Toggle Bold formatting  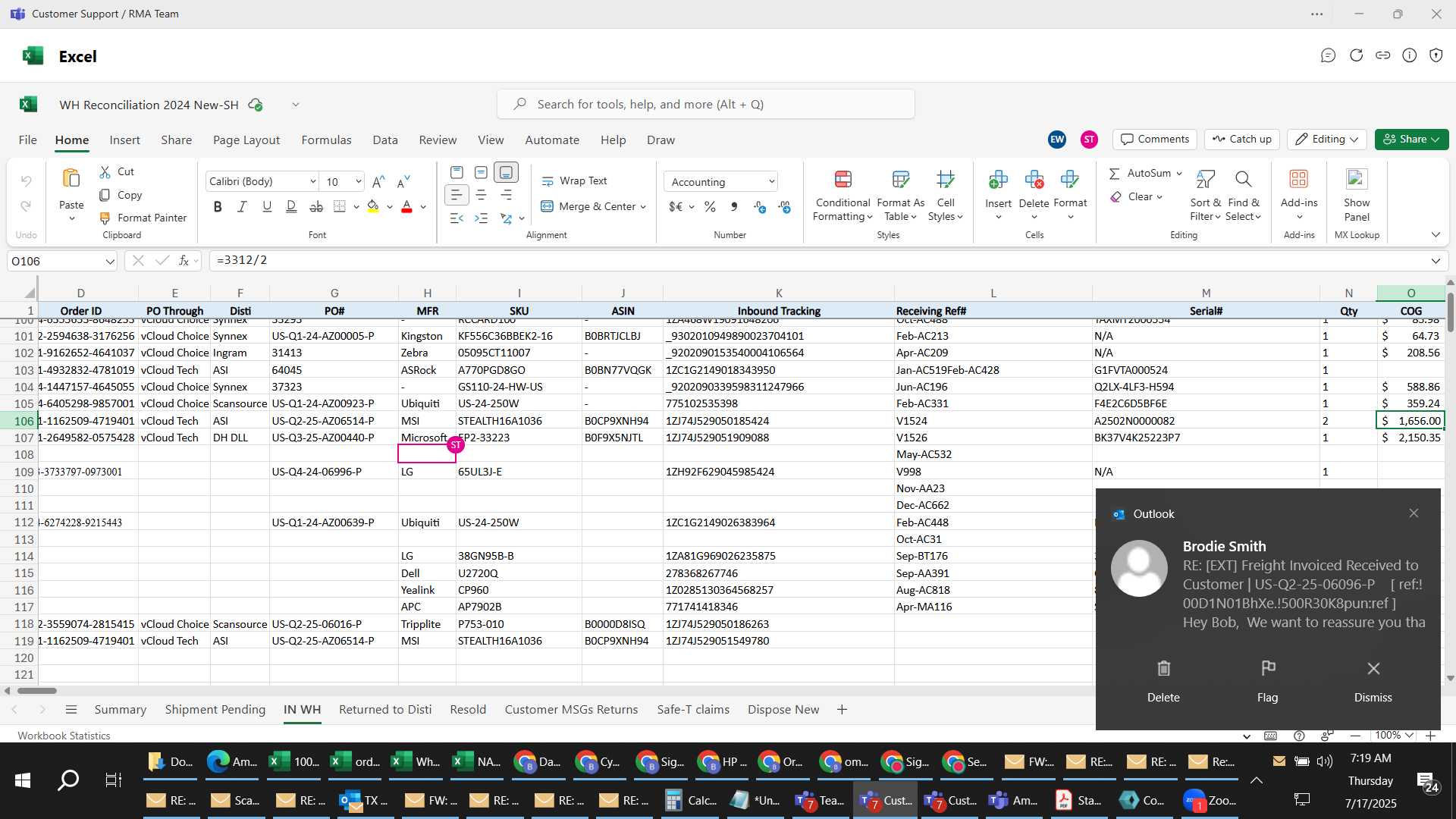coord(218,206)
